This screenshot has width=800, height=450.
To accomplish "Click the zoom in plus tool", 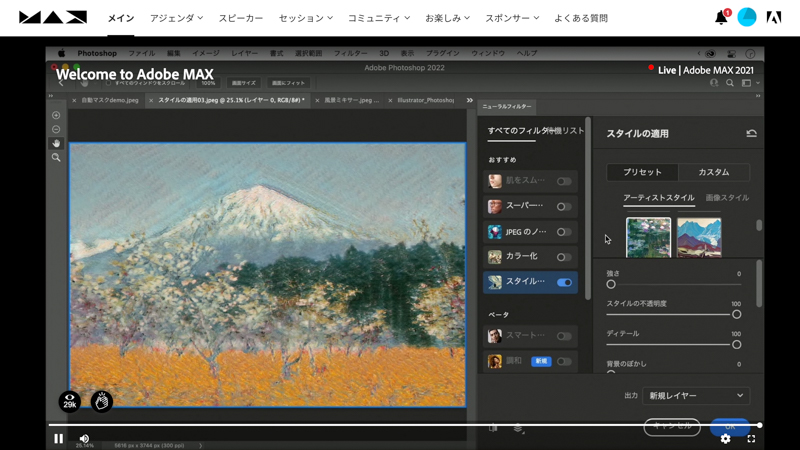I will [x=56, y=115].
